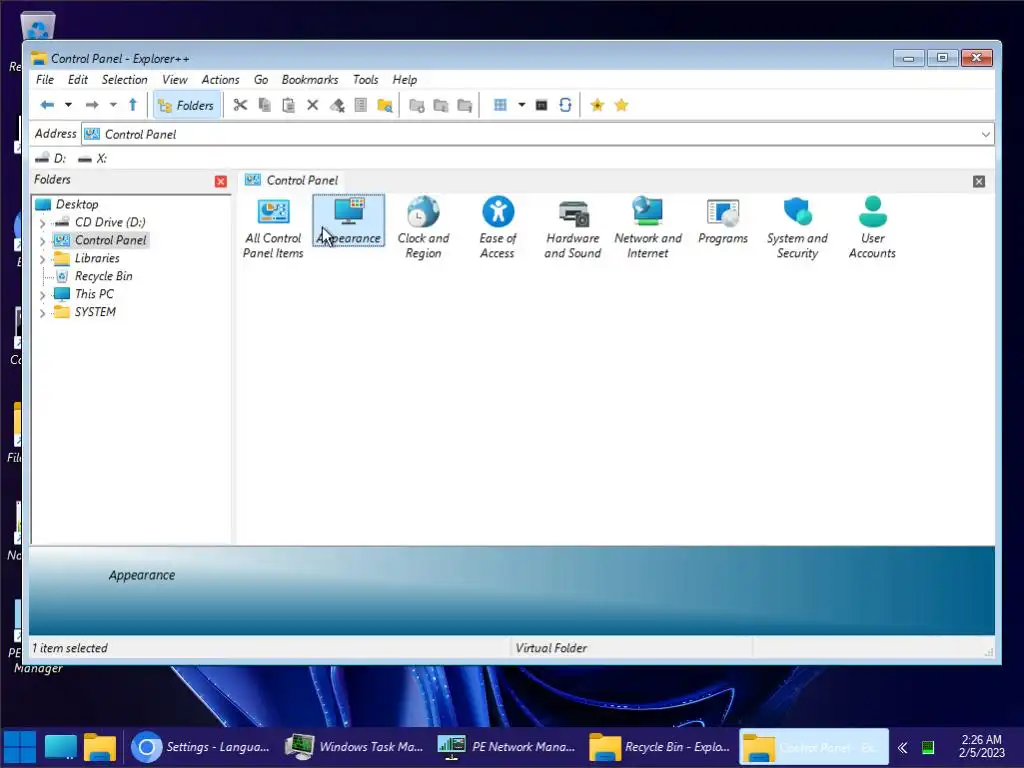Close the Folders pane with red X
The image size is (1024, 768).
221,182
